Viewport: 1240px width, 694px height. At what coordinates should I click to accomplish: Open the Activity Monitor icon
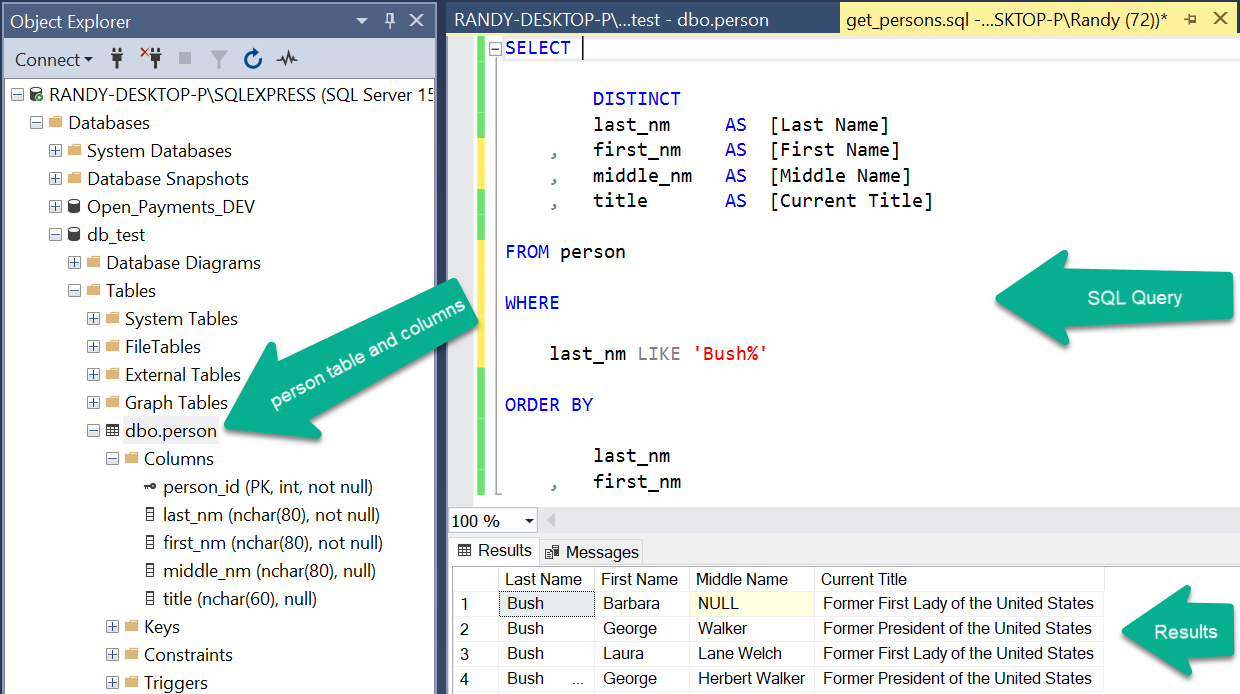[287, 59]
